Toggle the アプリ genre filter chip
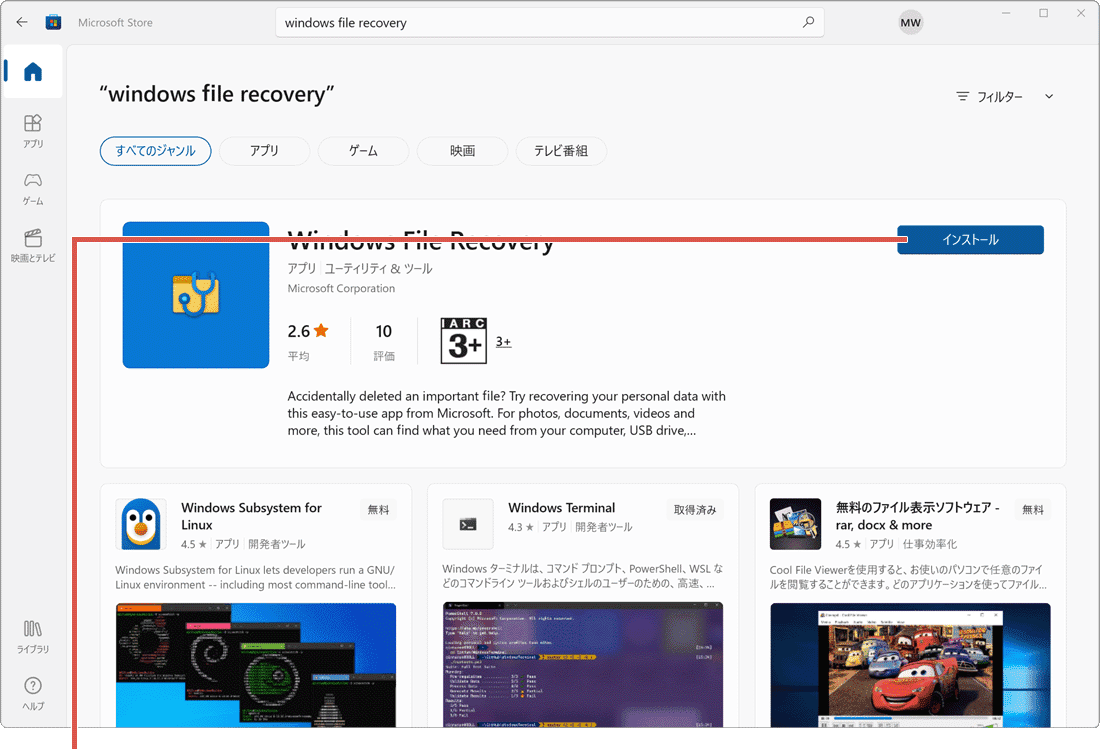 click(x=263, y=151)
